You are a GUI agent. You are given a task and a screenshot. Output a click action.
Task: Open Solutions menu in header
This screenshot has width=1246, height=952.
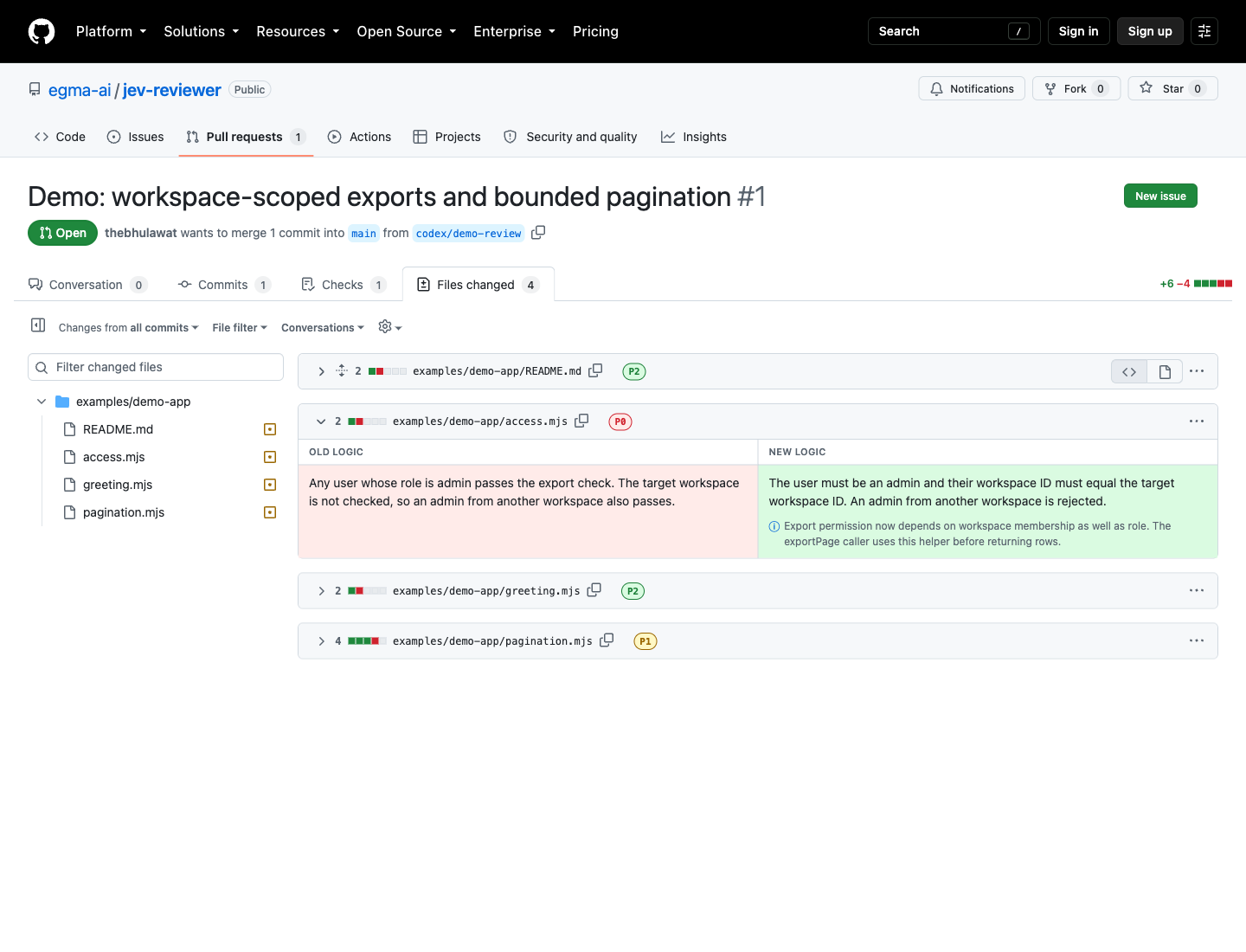click(x=202, y=31)
